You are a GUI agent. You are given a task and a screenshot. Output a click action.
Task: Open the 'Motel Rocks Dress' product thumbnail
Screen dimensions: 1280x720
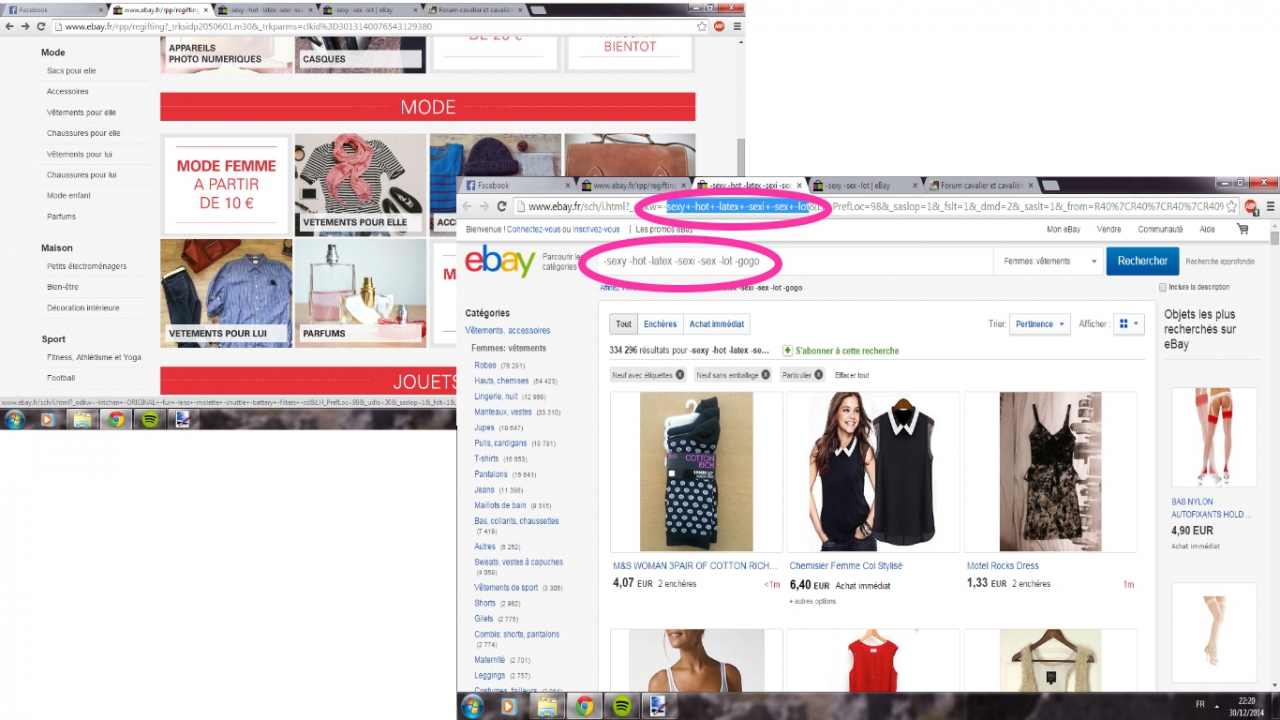coord(1050,471)
